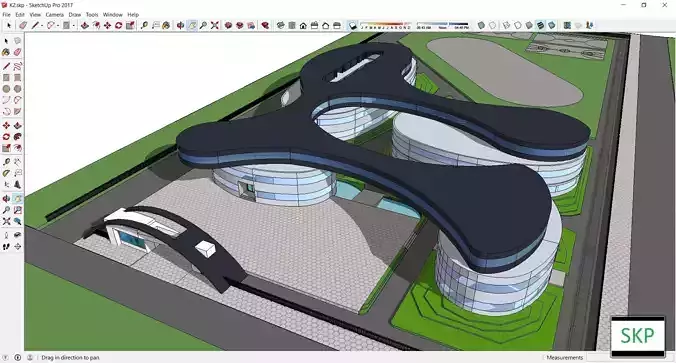Switch to Front view house icon
Viewport: 676px width, 363px height.
303,26
